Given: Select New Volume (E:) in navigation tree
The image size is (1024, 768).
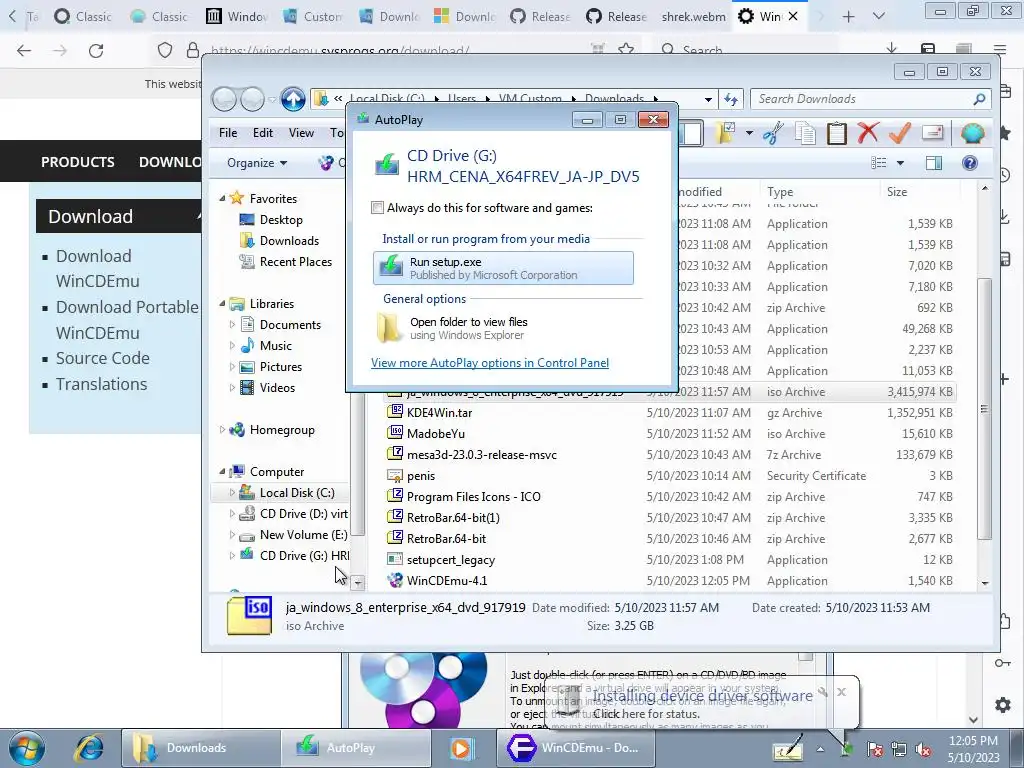Looking at the screenshot, I should [303, 535].
